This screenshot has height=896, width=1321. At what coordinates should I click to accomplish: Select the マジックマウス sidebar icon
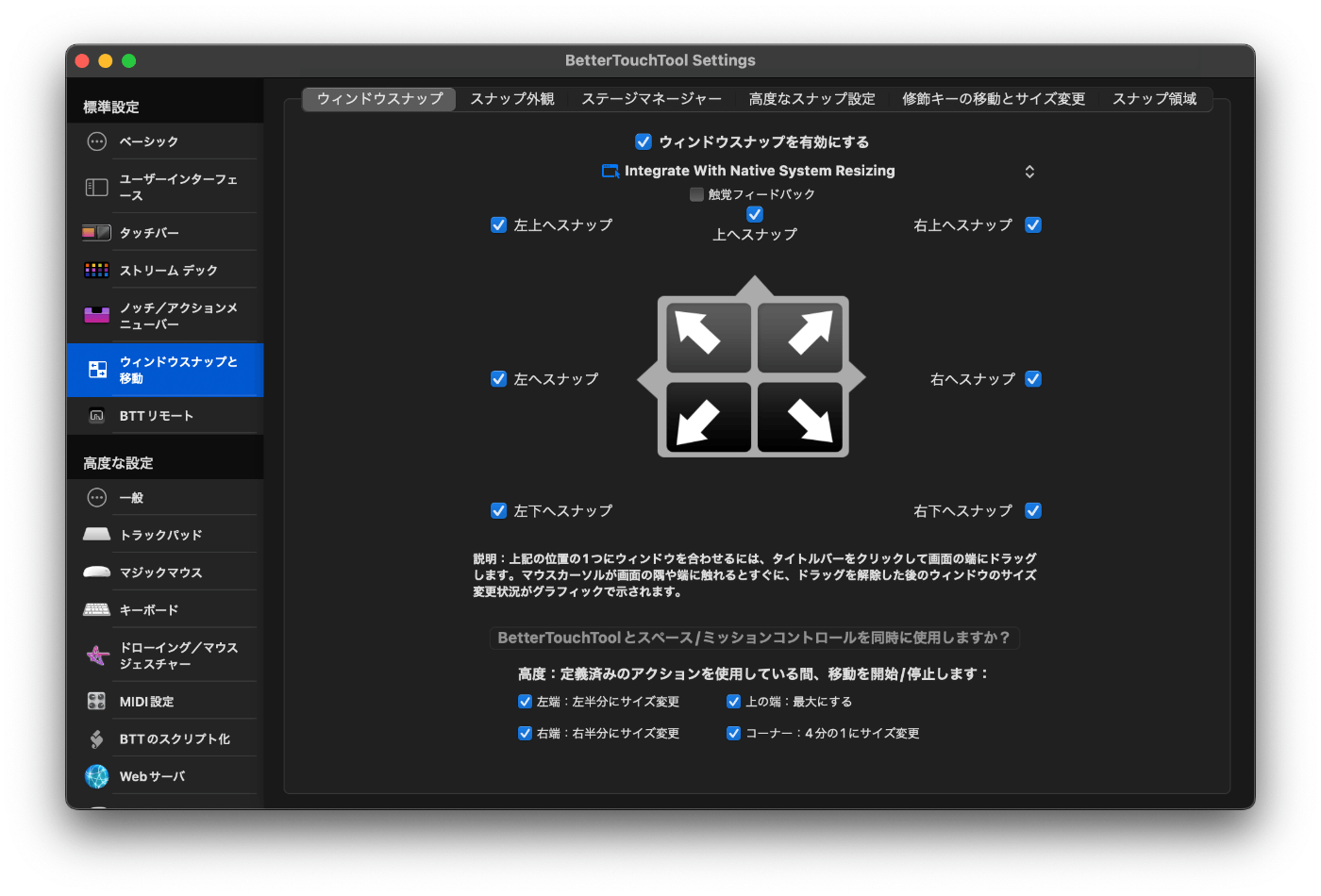coord(96,571)
